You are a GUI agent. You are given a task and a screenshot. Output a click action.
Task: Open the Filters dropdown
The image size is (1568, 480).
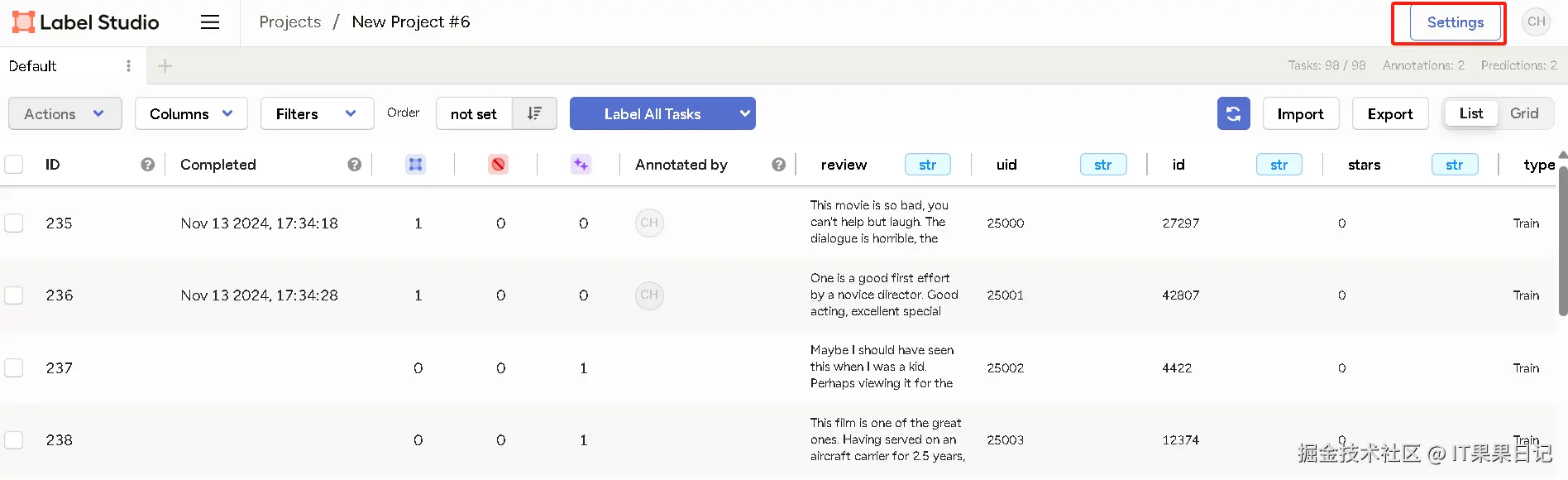(x=317, y=113)
